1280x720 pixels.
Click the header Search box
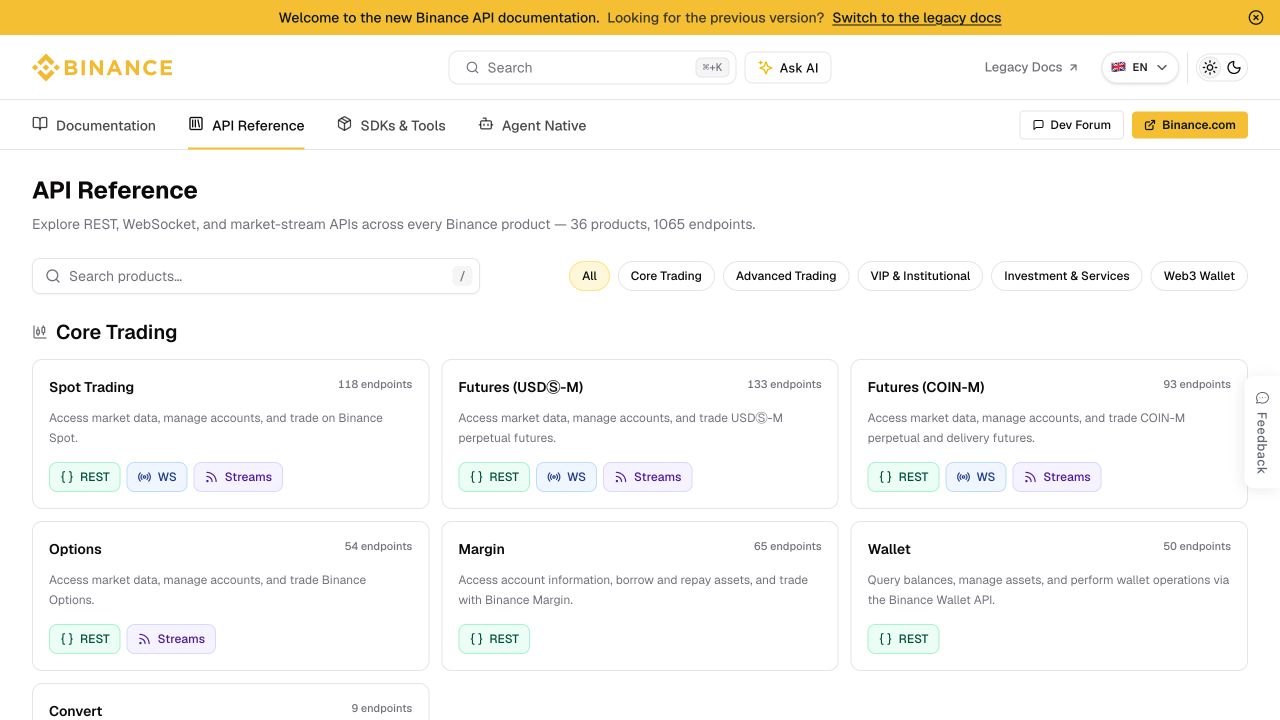pos(592,68)
